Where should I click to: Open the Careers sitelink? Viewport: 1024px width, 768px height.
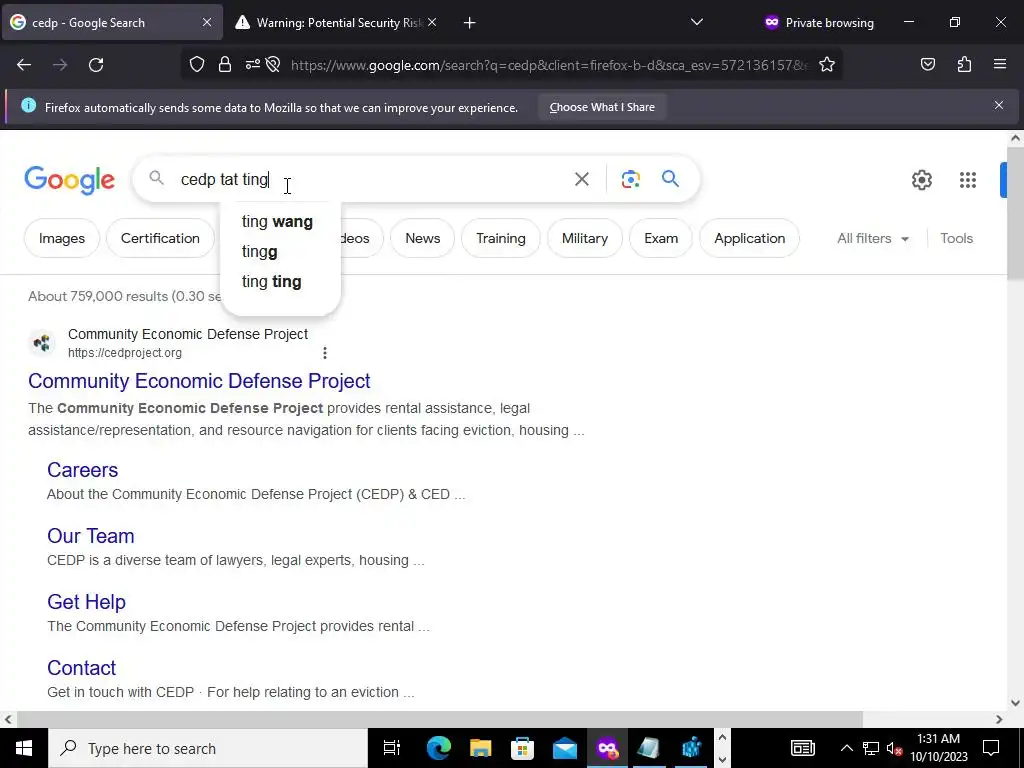[82, 470]
